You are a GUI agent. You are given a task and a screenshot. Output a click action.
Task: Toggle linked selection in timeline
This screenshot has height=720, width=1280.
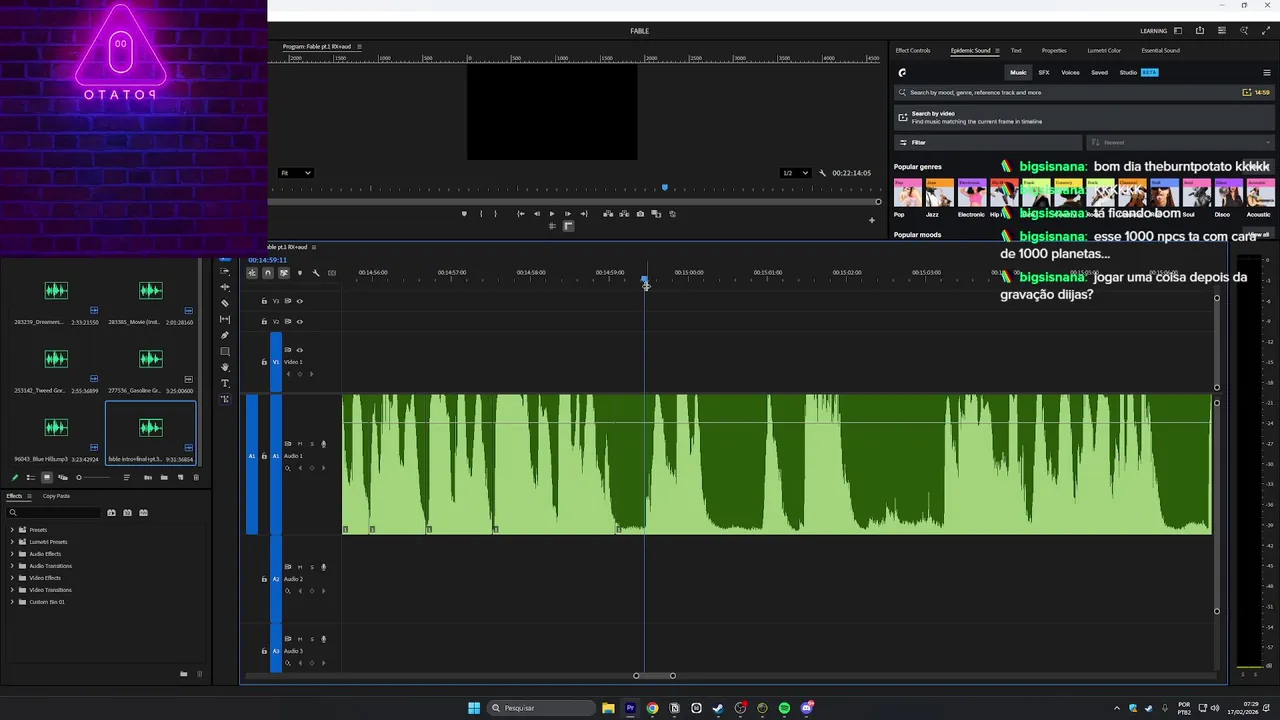[283, 273]
